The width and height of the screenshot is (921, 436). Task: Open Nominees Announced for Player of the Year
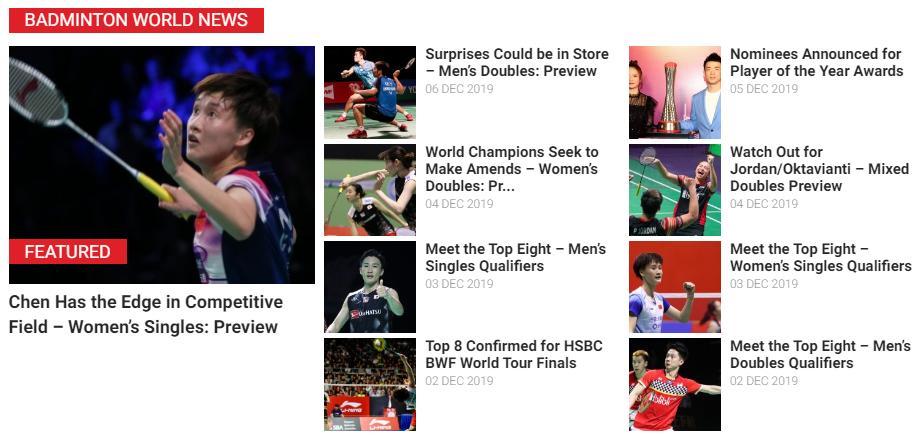point(816,62)
